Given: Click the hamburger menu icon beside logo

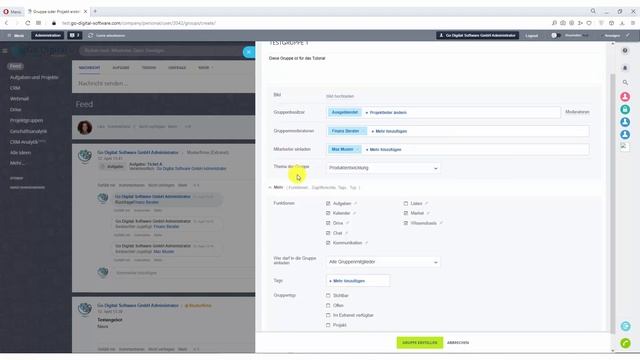Looking at the screenshot, I should pos(5,51).
